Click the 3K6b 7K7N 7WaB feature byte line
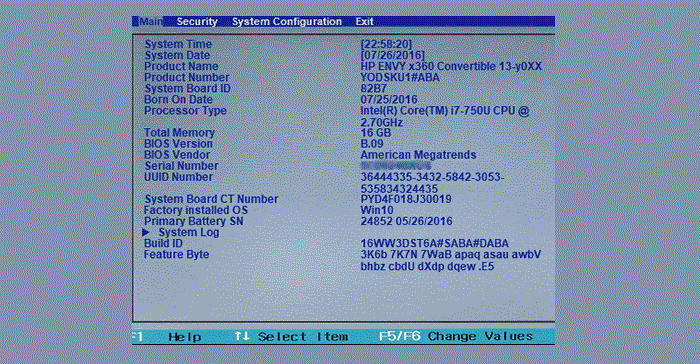This screenshot has height=364, width=700. point(450,255)
